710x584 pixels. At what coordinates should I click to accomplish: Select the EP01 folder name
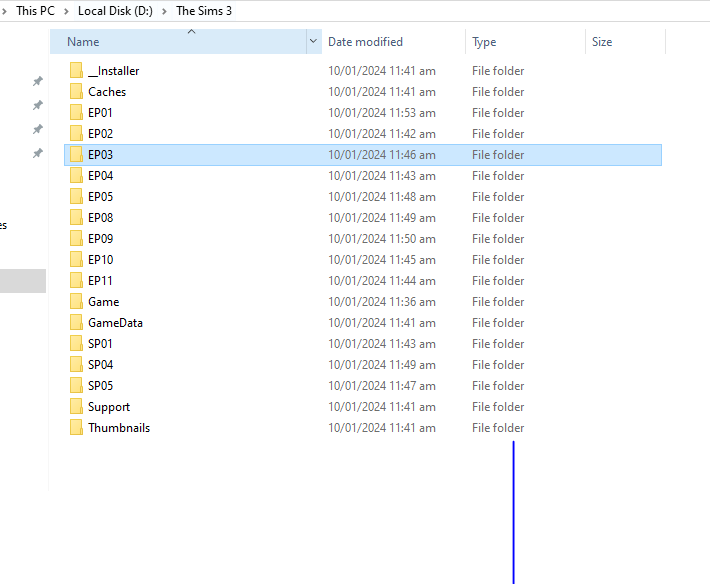pos(100,113)
